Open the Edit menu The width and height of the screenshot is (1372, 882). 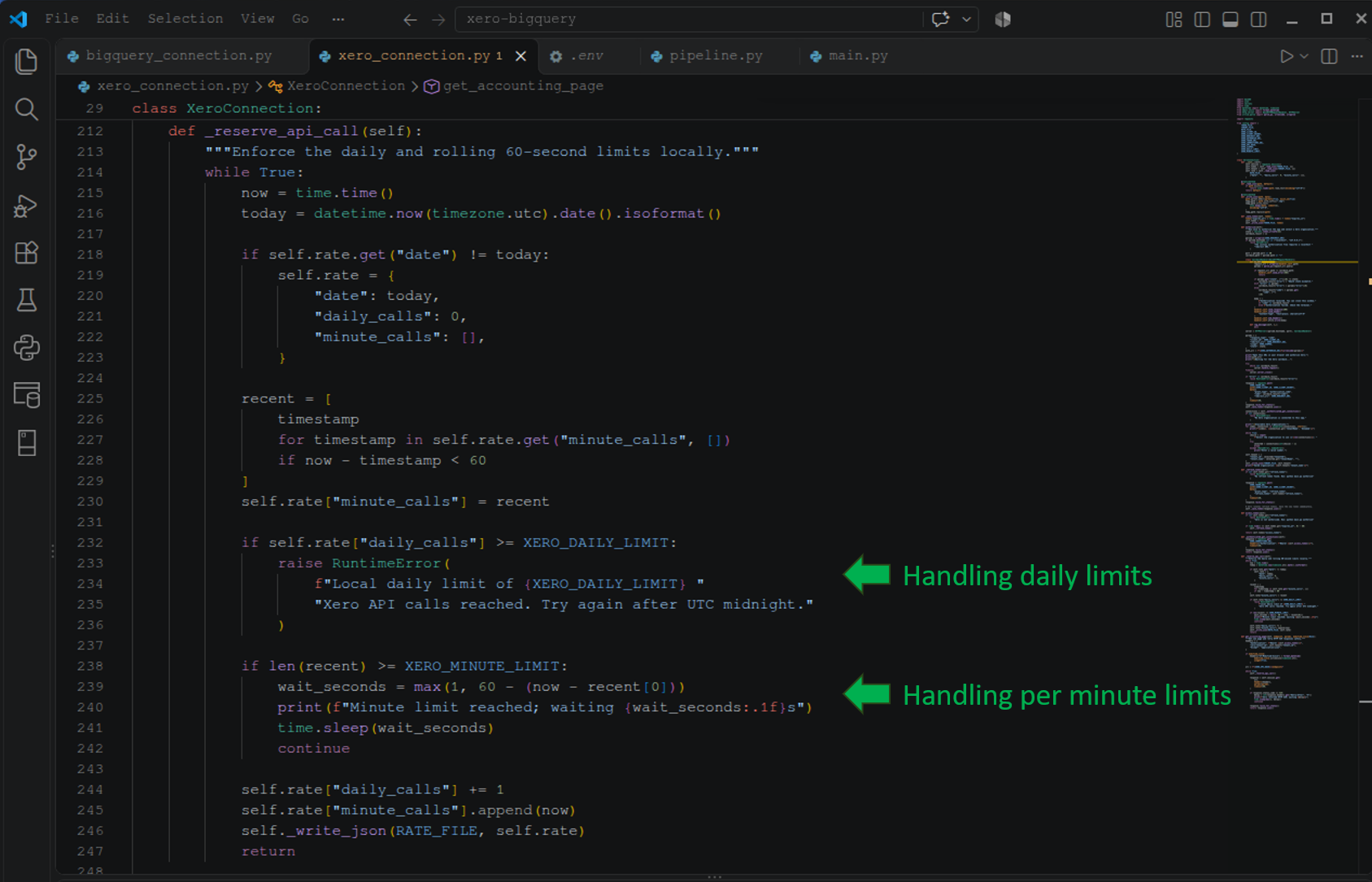coord(112,19)
